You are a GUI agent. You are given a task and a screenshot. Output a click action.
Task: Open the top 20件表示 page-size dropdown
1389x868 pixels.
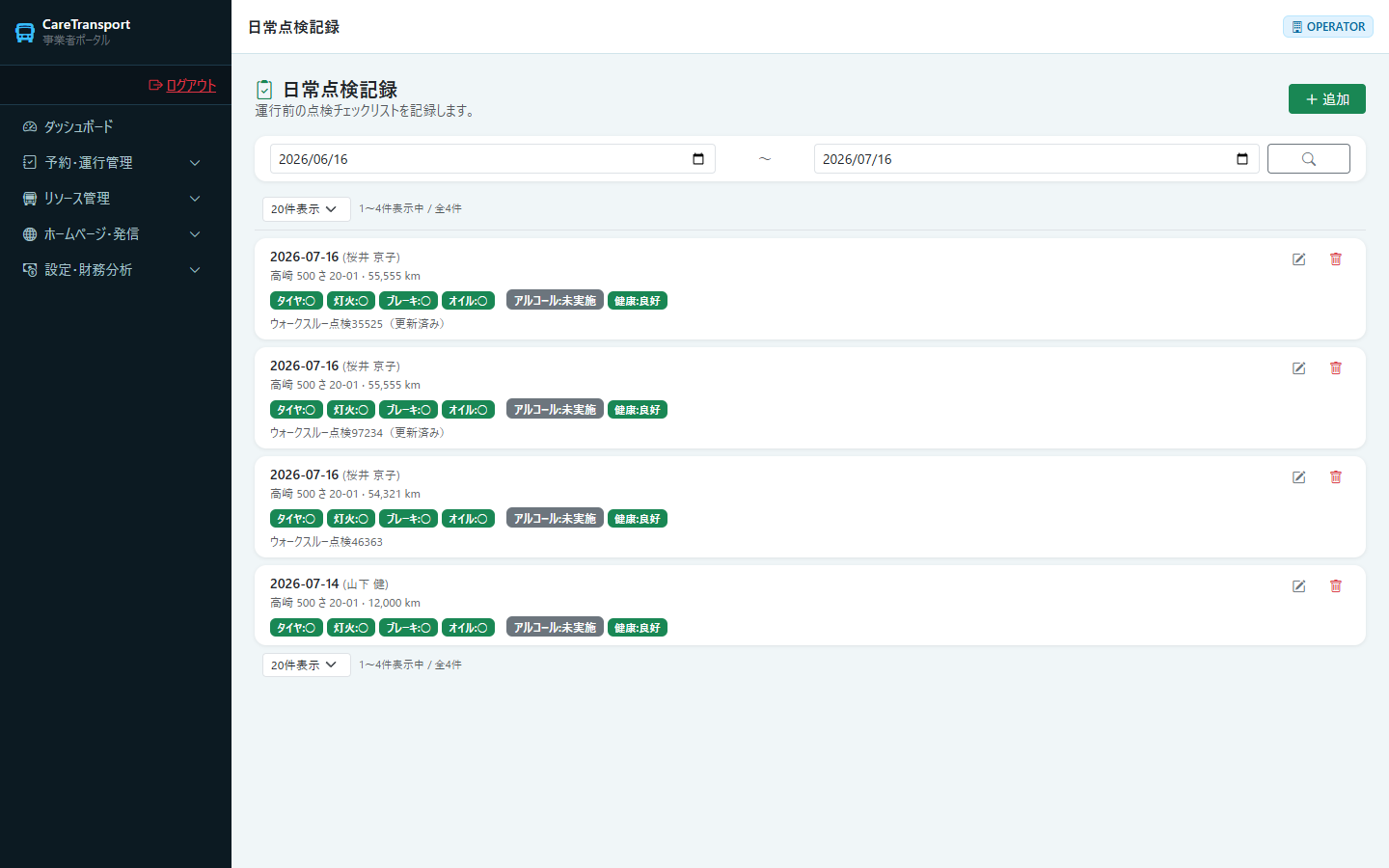pos(306,209)
